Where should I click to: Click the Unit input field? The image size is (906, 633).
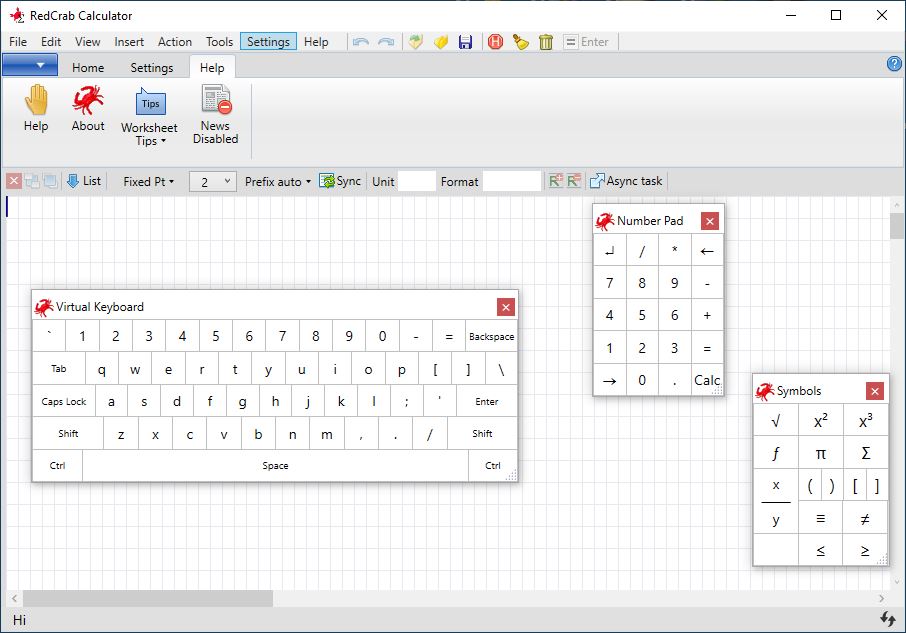tap(417, 181)
